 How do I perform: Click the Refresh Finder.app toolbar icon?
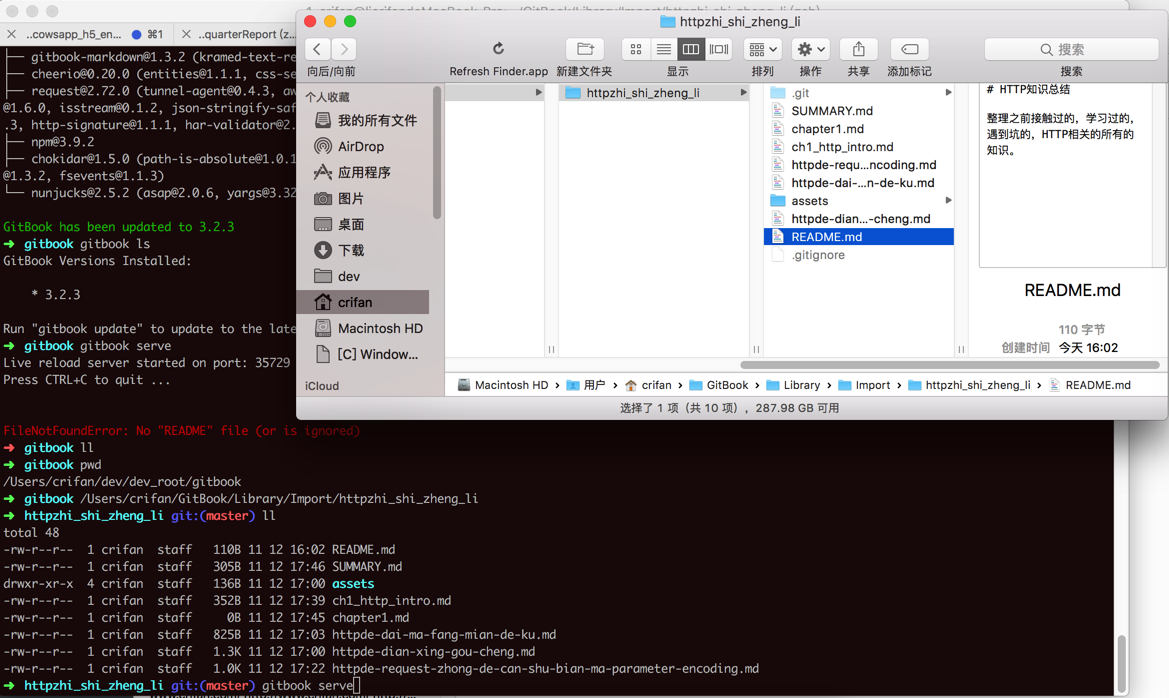498,49
